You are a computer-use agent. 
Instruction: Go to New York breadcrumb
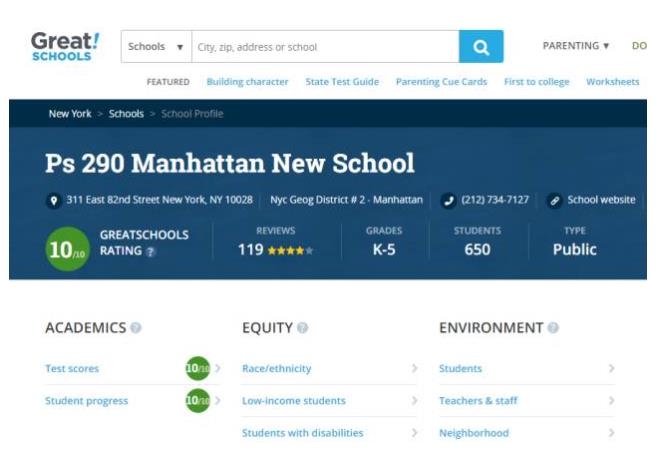tap(70, 114)
